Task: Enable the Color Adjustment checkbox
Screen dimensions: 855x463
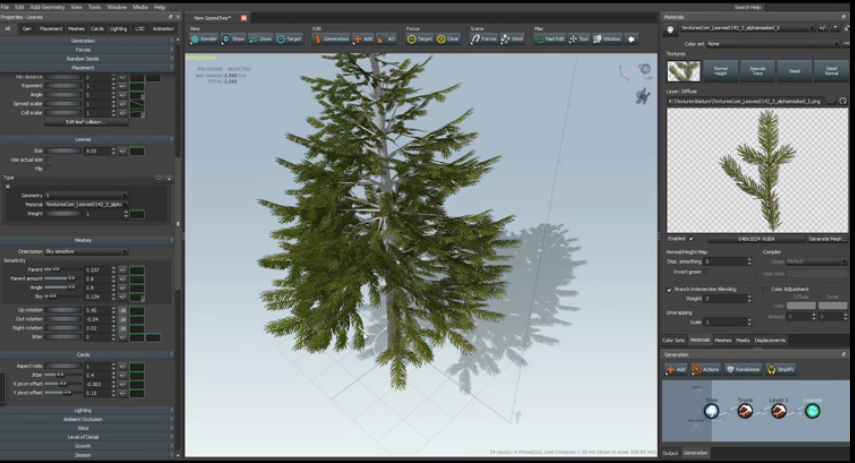Action: [764, 289]
